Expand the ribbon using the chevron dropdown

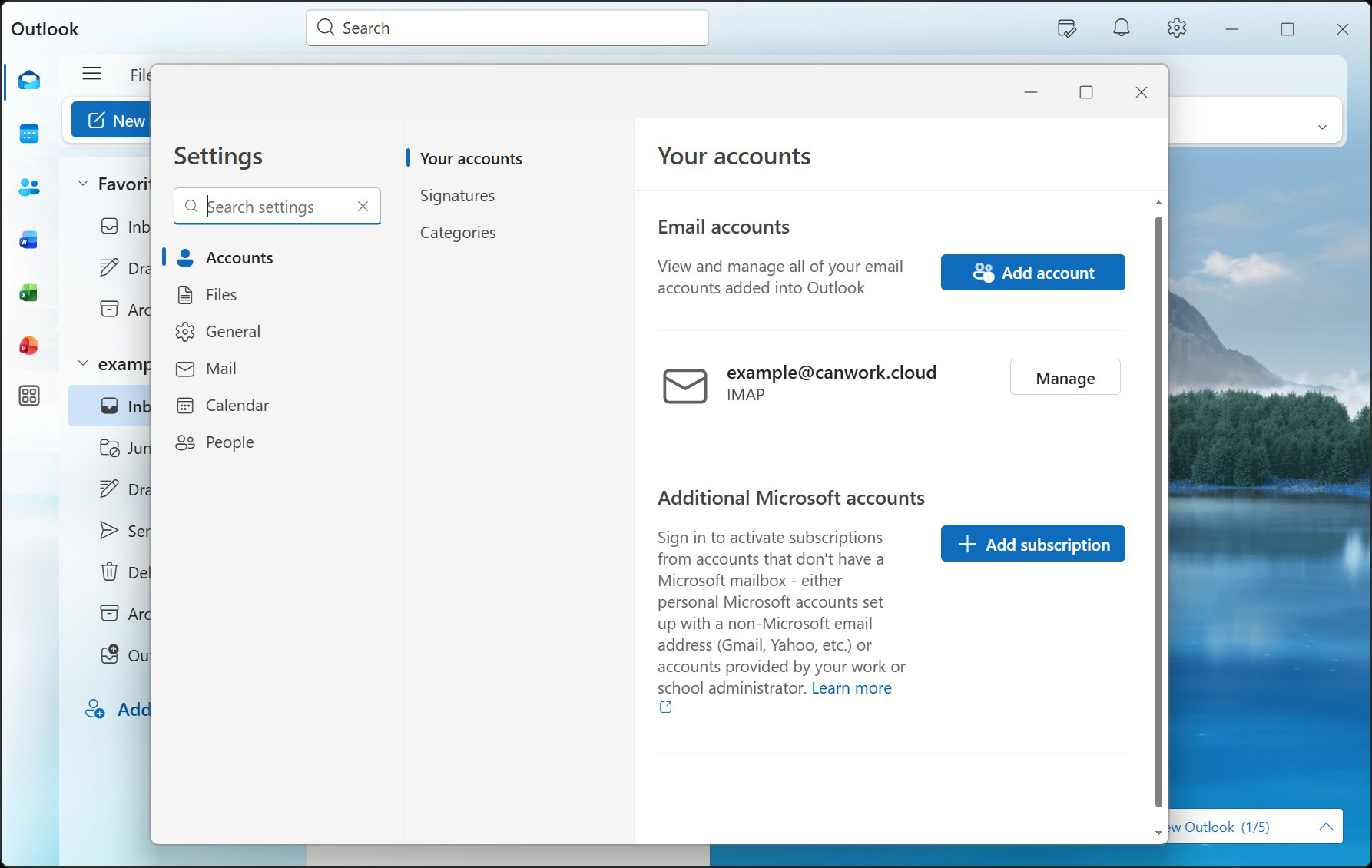tap(1322, 127)
